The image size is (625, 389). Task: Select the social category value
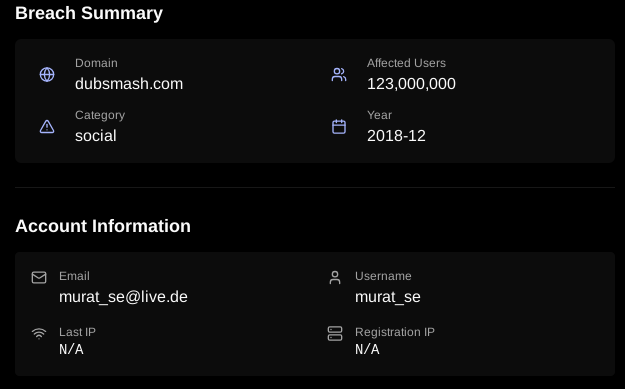click(x=96, y=136)
